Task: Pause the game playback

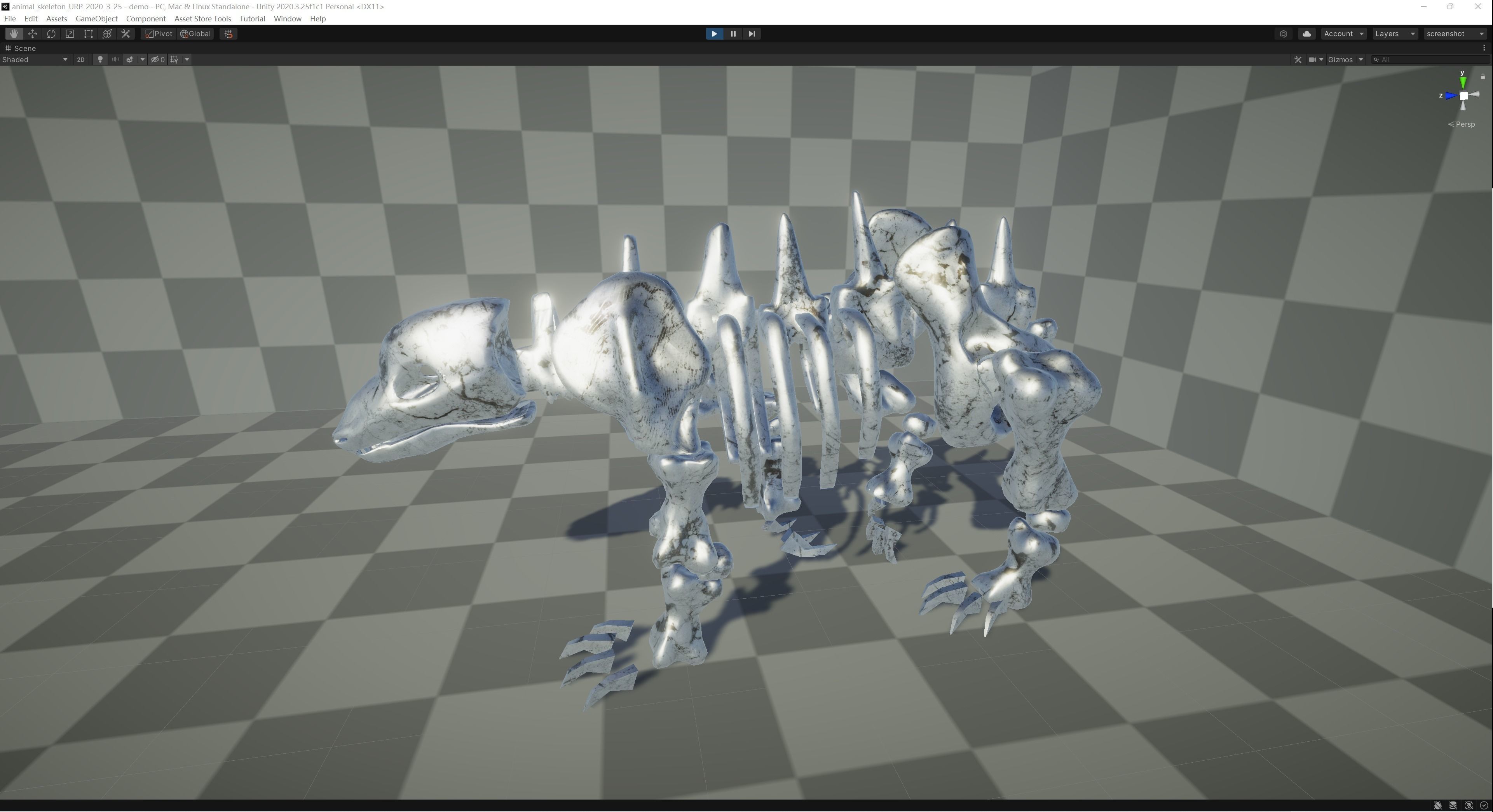Action: point(733,34)
